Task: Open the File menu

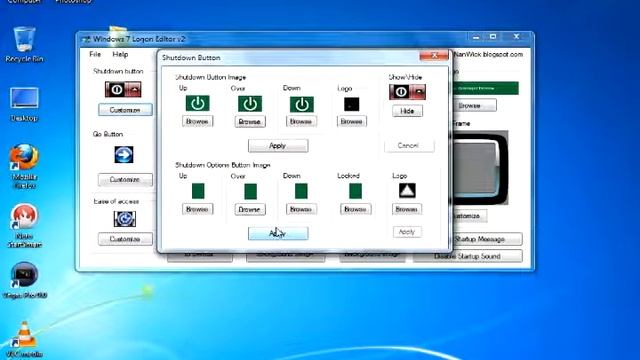Action: [x=95, y=54]
